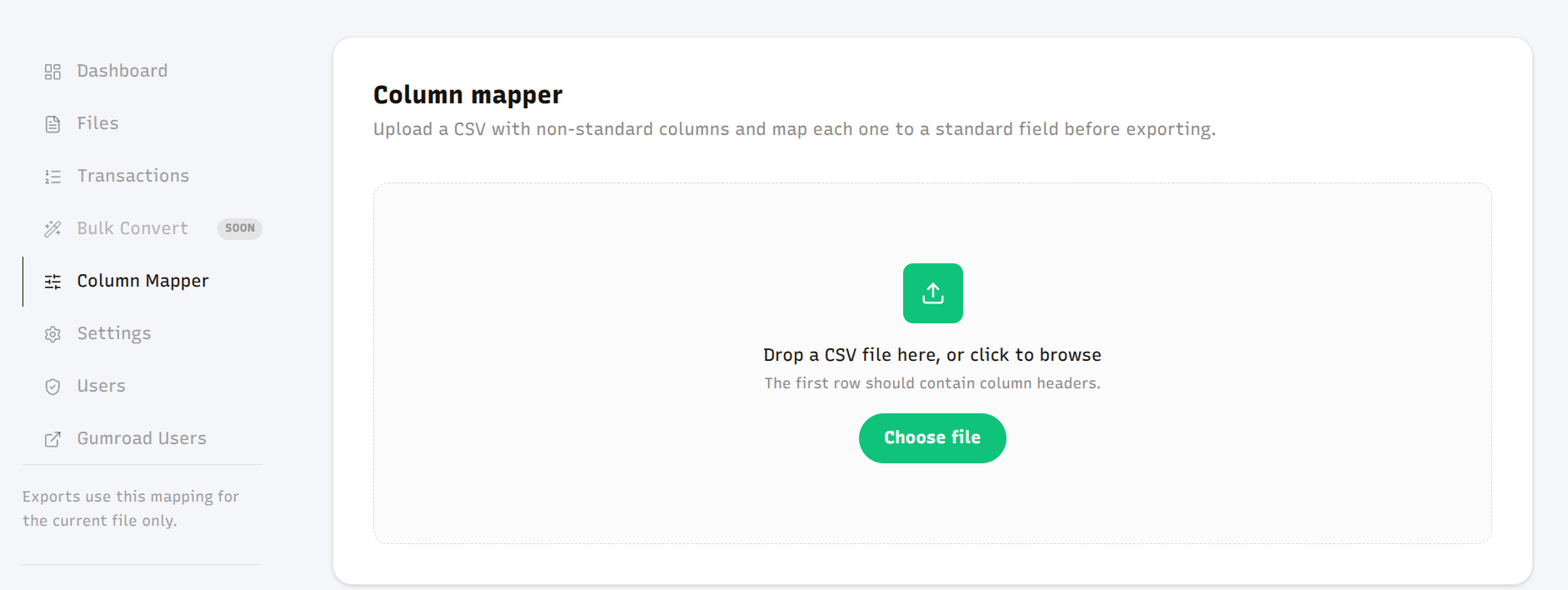Navigate to the Users page
Viewport: 1568px width, 590px height.
[x=142, y=387]
